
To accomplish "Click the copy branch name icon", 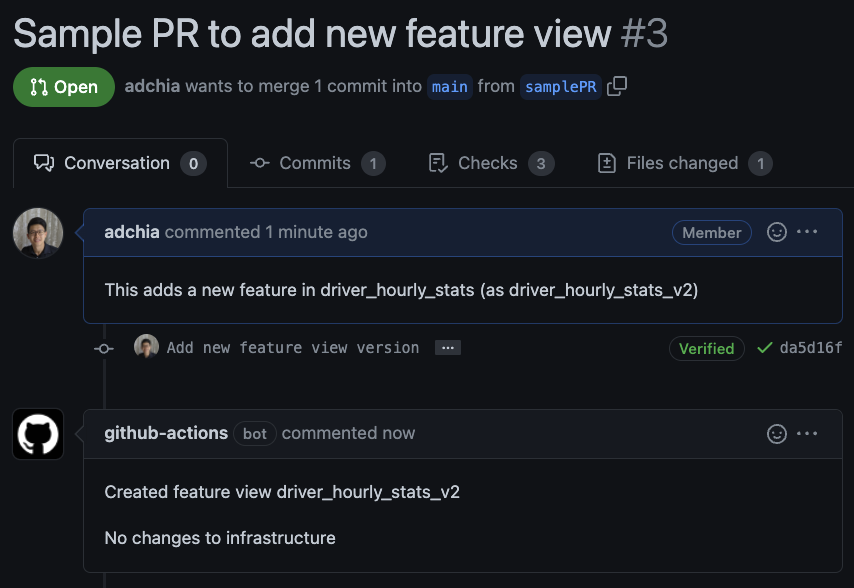I will 617,86.
